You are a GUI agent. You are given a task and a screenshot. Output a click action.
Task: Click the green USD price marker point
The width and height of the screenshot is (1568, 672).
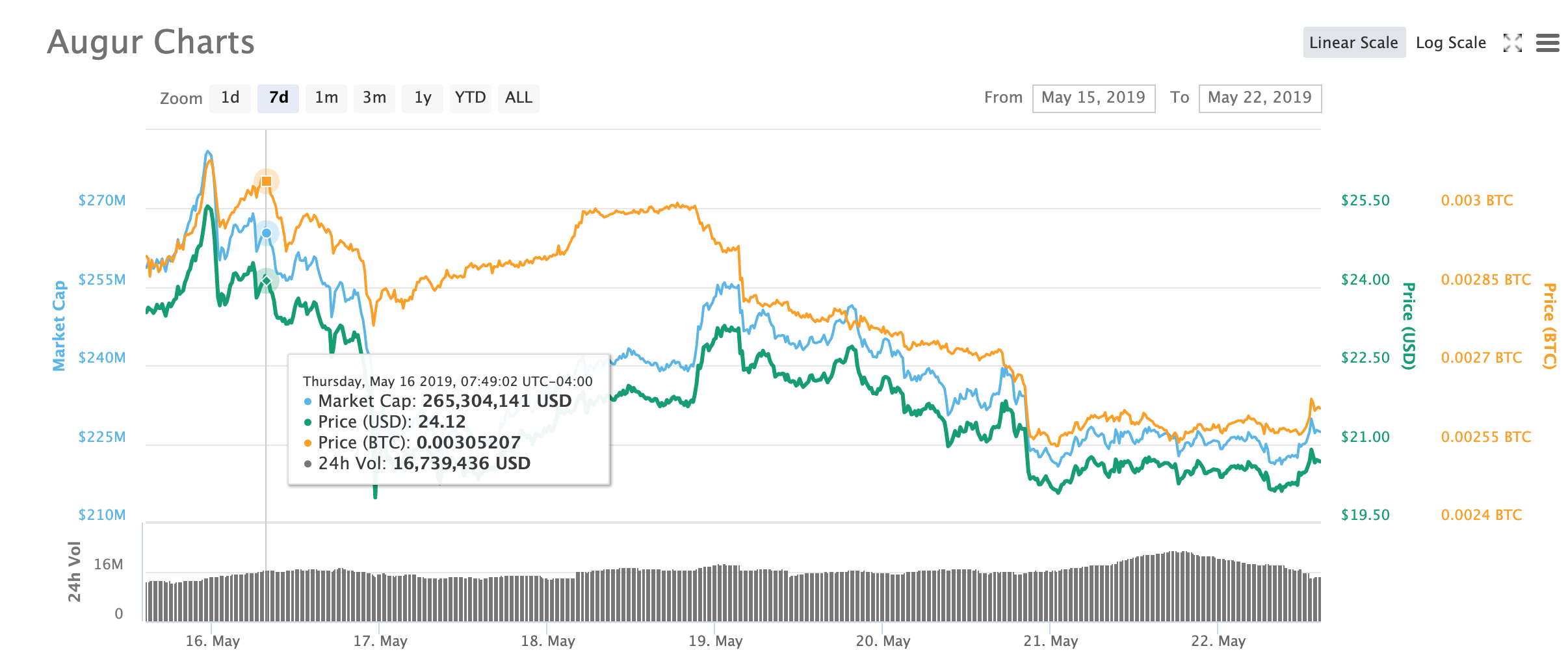pyautogui.click(x=267, y=281)
